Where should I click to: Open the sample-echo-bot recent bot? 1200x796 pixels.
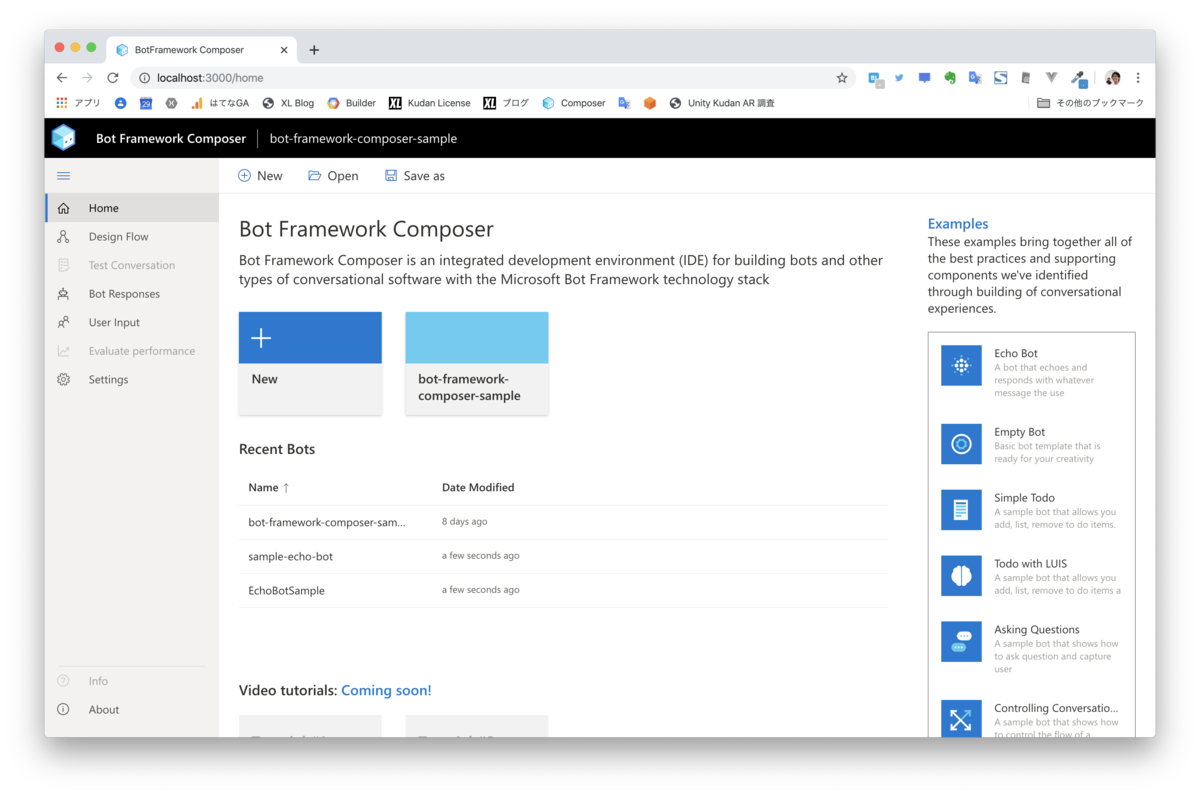[563, 556]
